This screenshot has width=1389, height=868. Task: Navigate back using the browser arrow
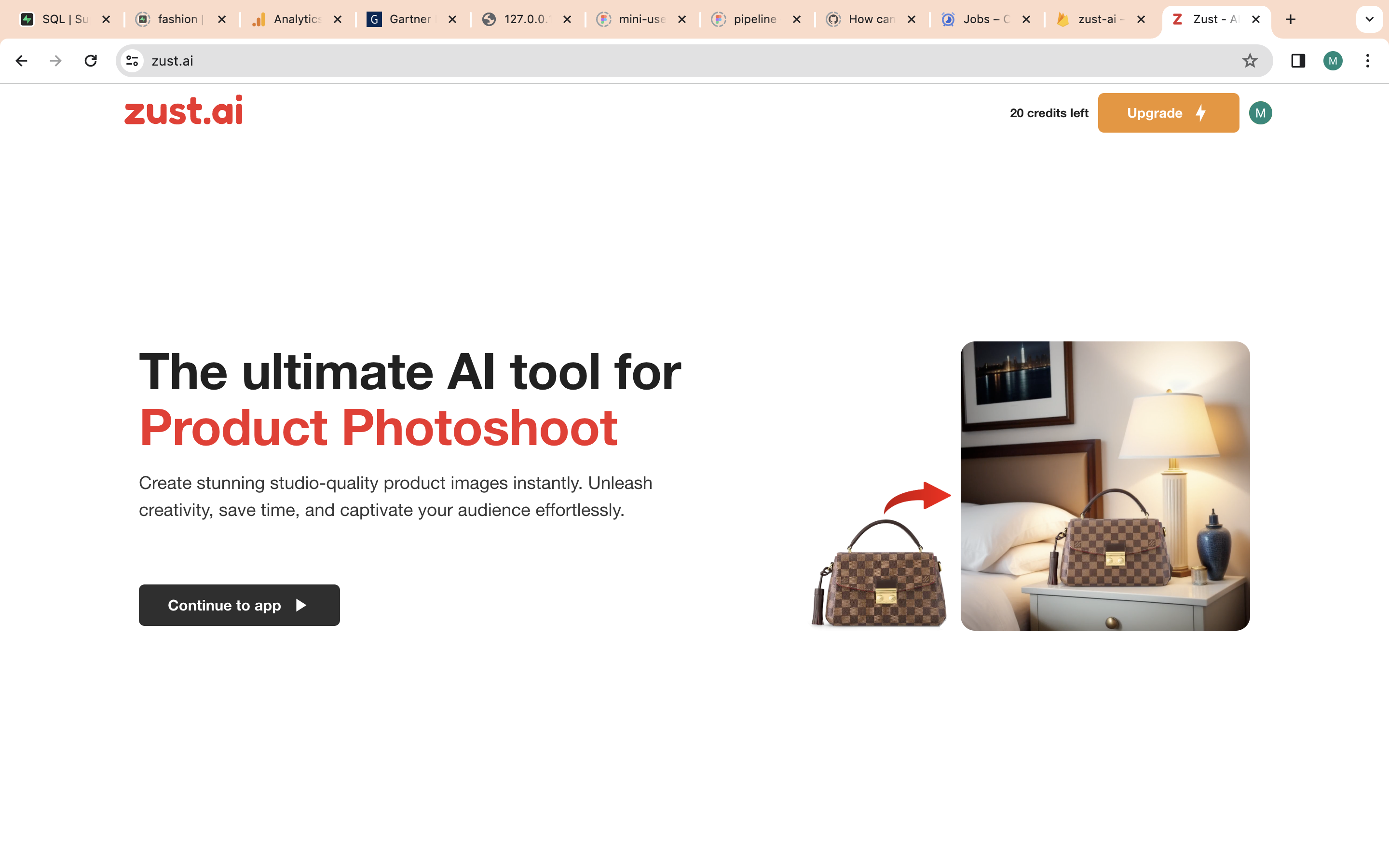[x=21, y=60]
